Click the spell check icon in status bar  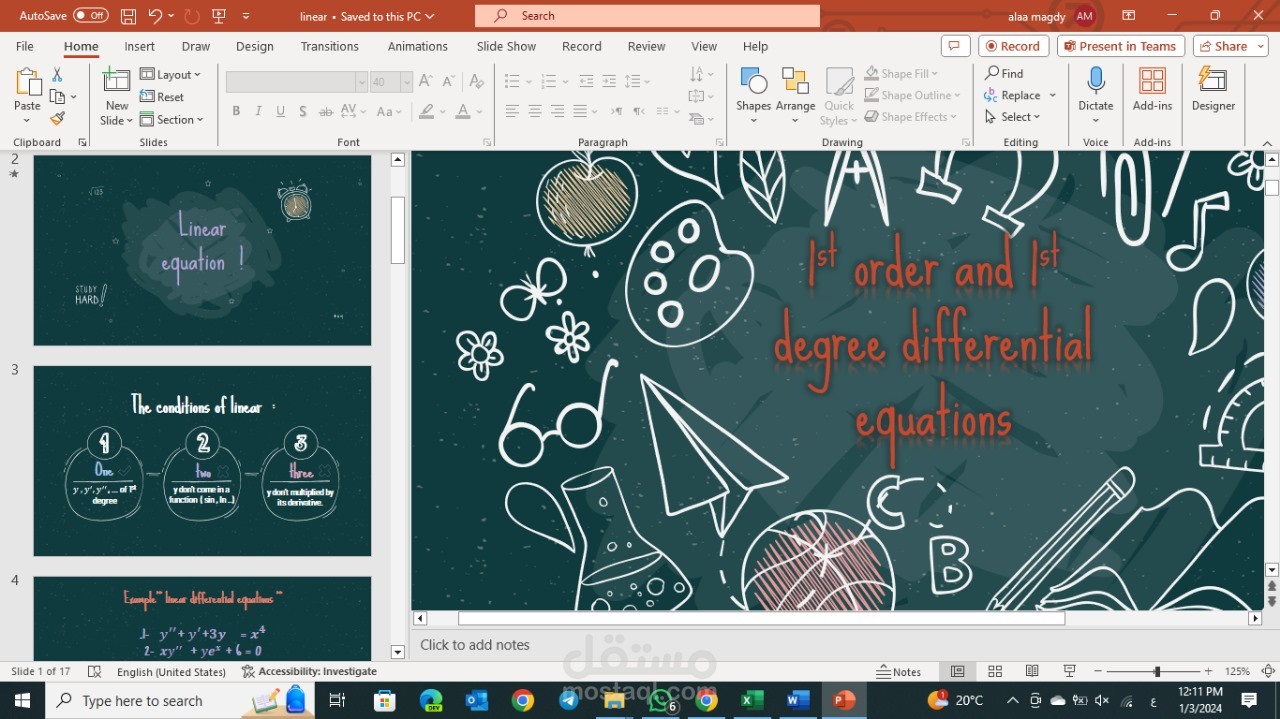coord(95,671)
